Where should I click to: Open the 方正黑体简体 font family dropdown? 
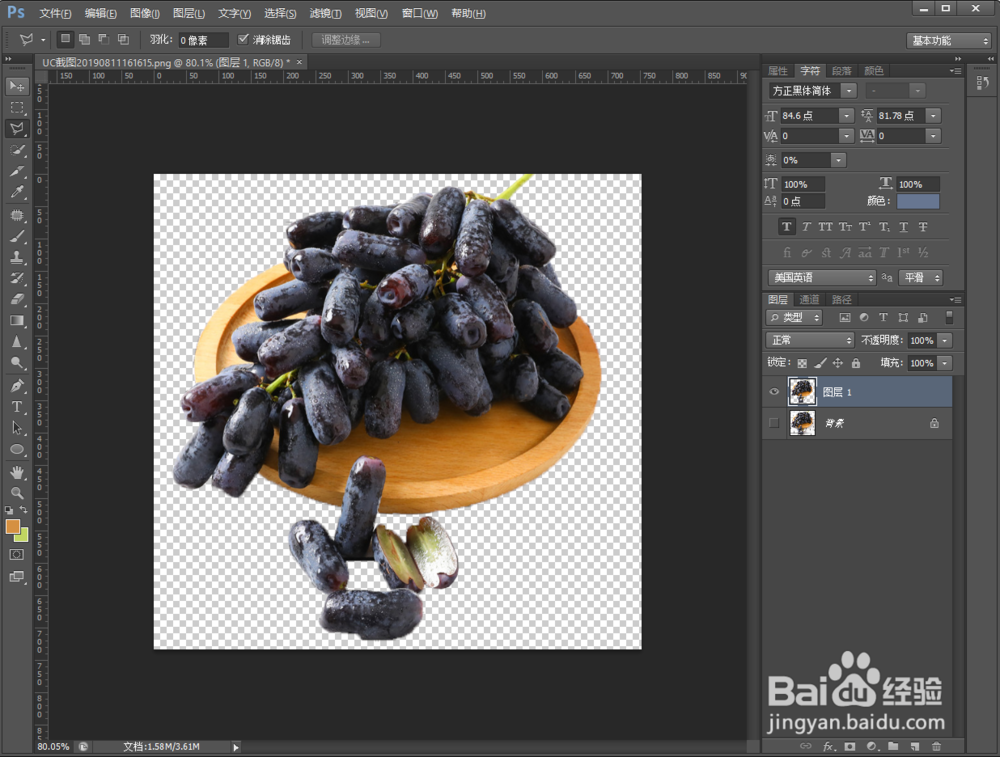tap(849, 91)
